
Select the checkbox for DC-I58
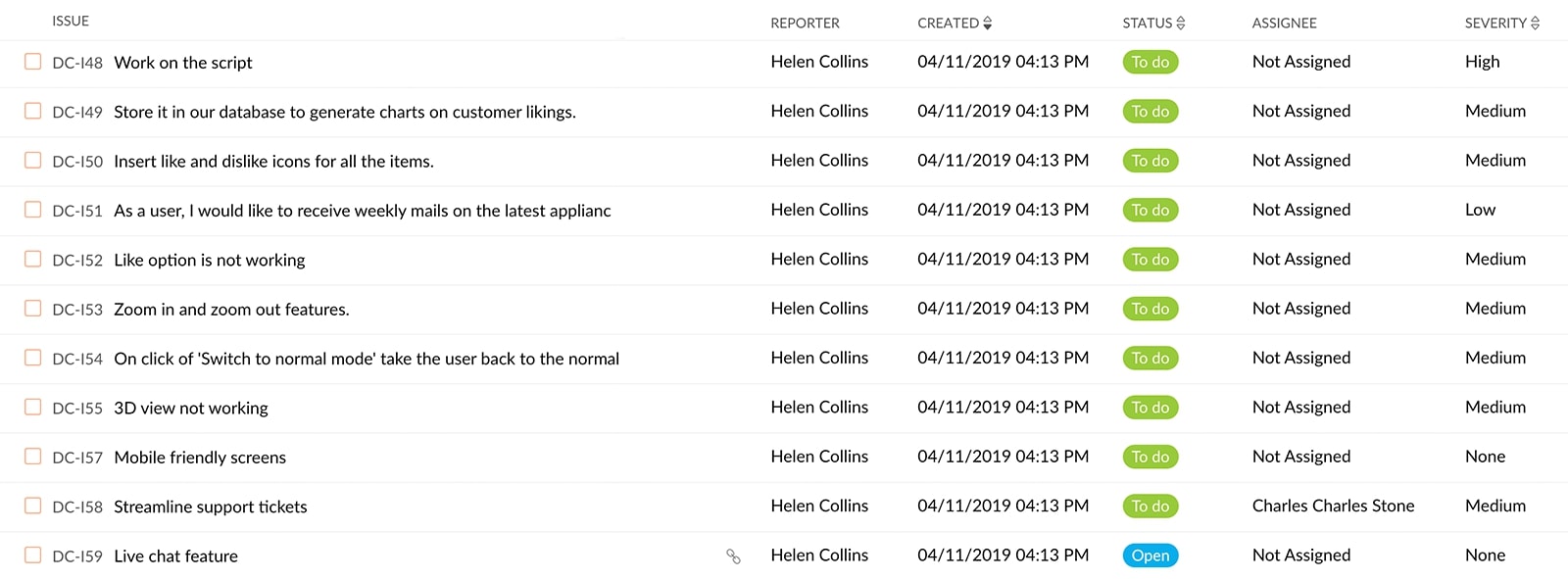coord(32,506)
